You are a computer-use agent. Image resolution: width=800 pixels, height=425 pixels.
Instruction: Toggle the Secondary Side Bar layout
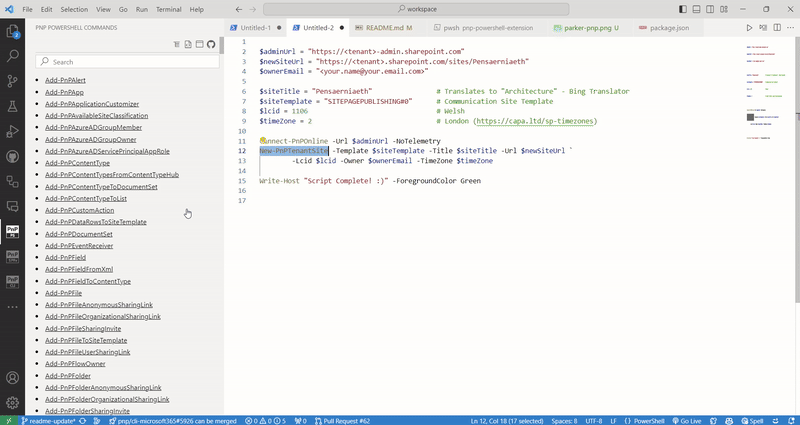[710, 9]
